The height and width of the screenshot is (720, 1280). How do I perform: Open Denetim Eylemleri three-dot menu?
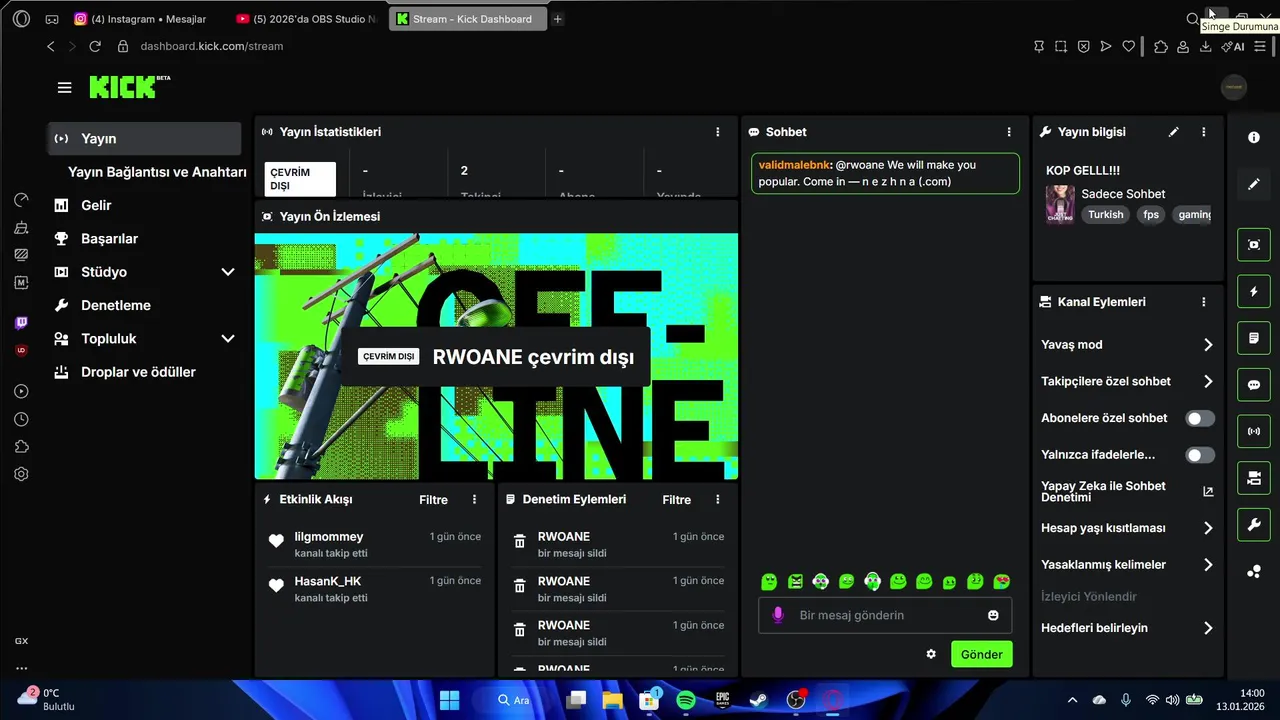717,499
